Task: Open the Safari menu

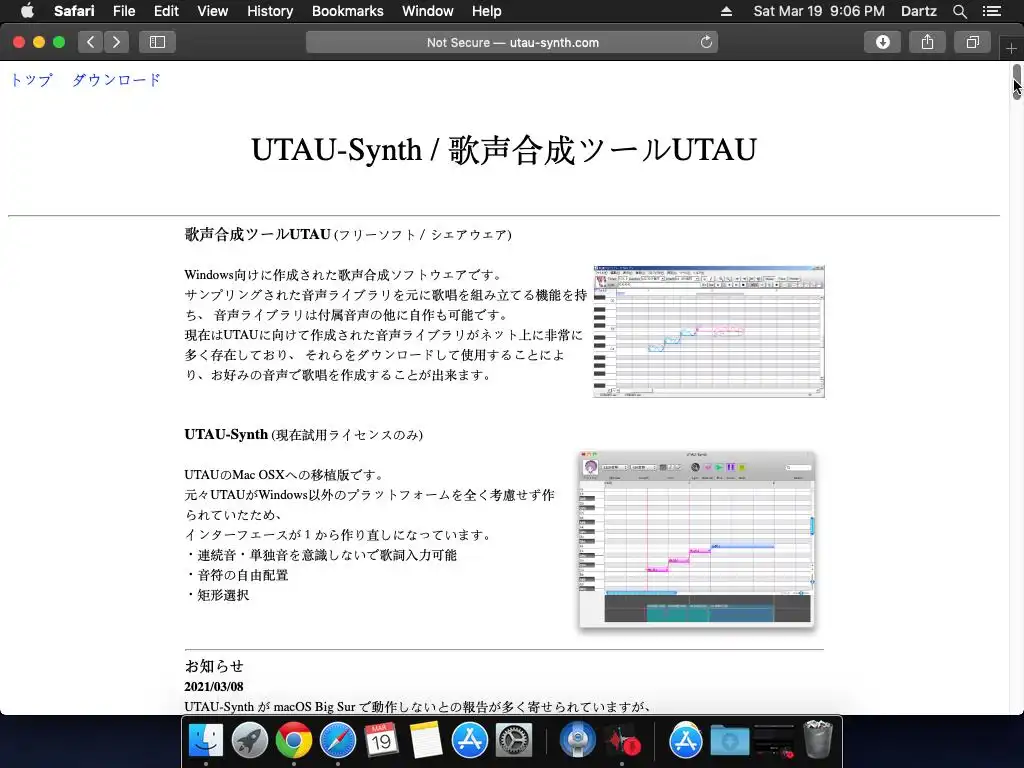Action: point(74,11)
